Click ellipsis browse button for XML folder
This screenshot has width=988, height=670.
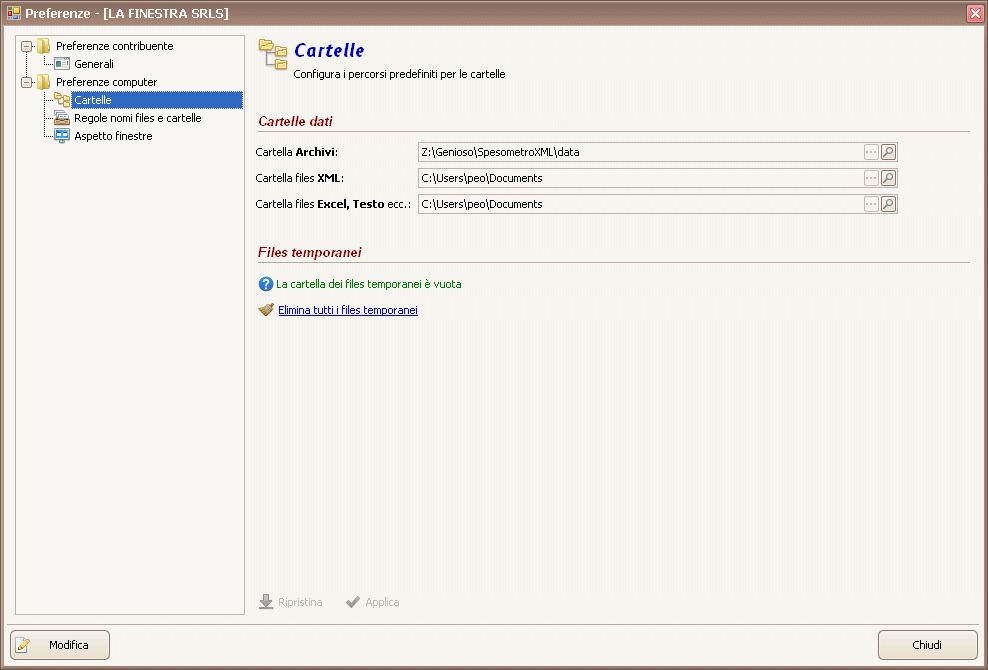coord(871,178)
